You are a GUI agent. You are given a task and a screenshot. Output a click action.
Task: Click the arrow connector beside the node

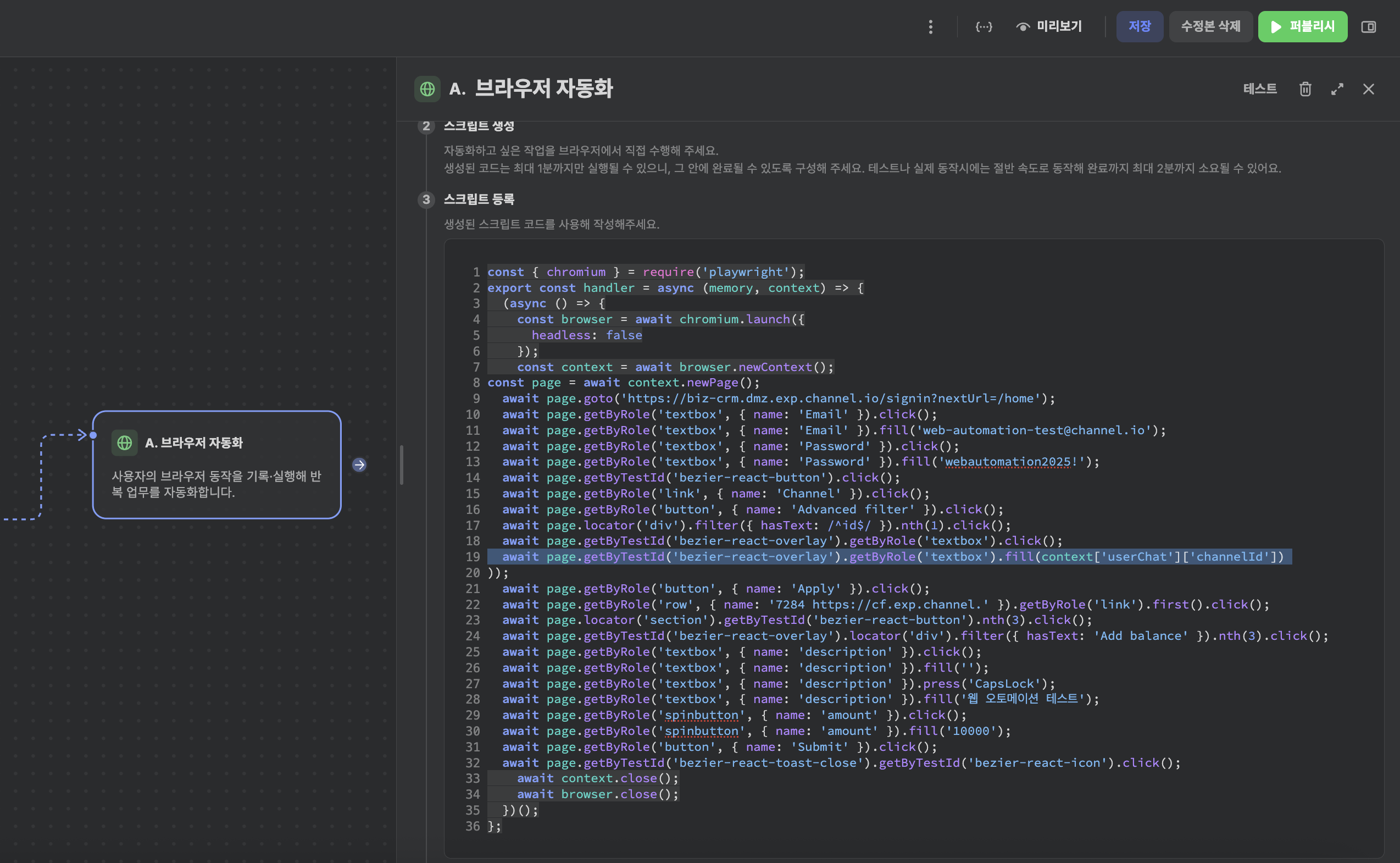point(359,464)
